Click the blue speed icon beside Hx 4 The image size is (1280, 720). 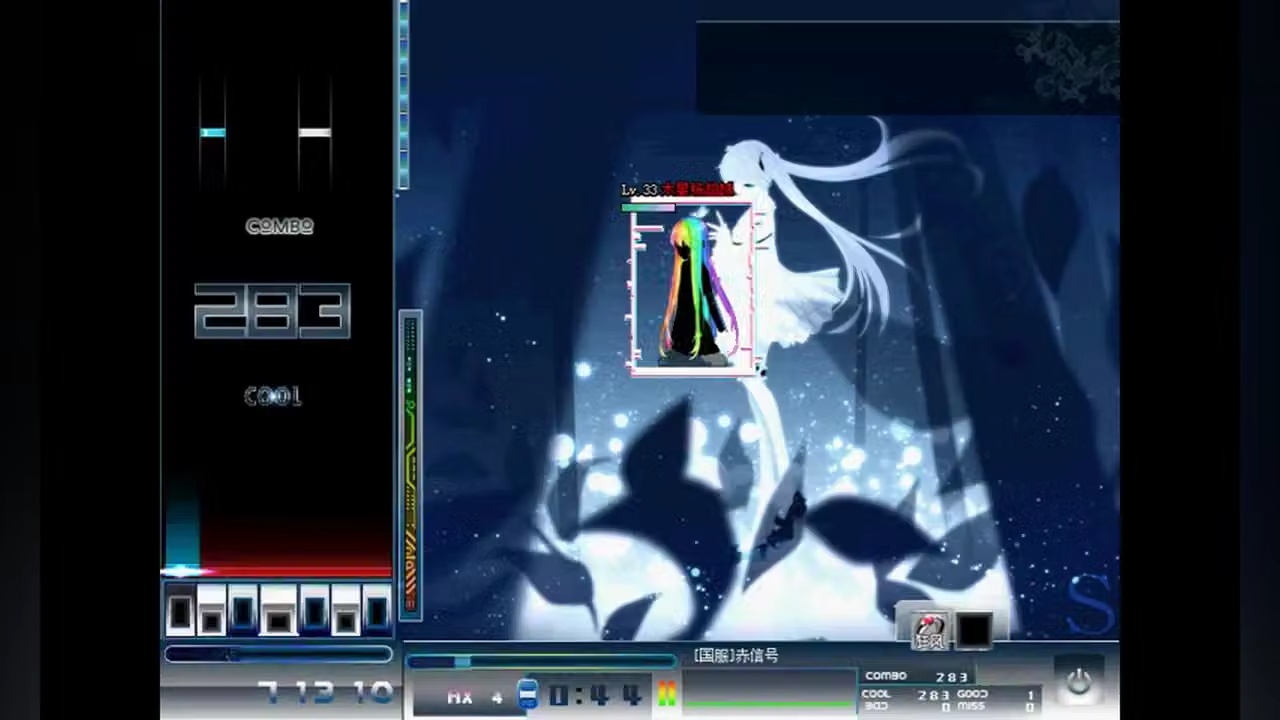[527, 694]
